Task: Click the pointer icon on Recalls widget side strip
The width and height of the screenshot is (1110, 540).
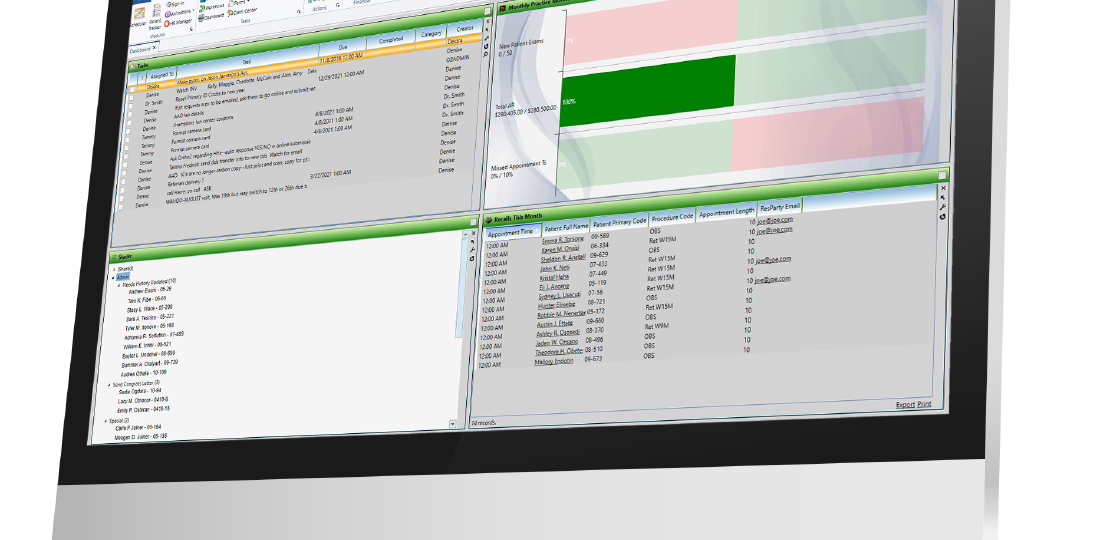Action: (943, 198)
